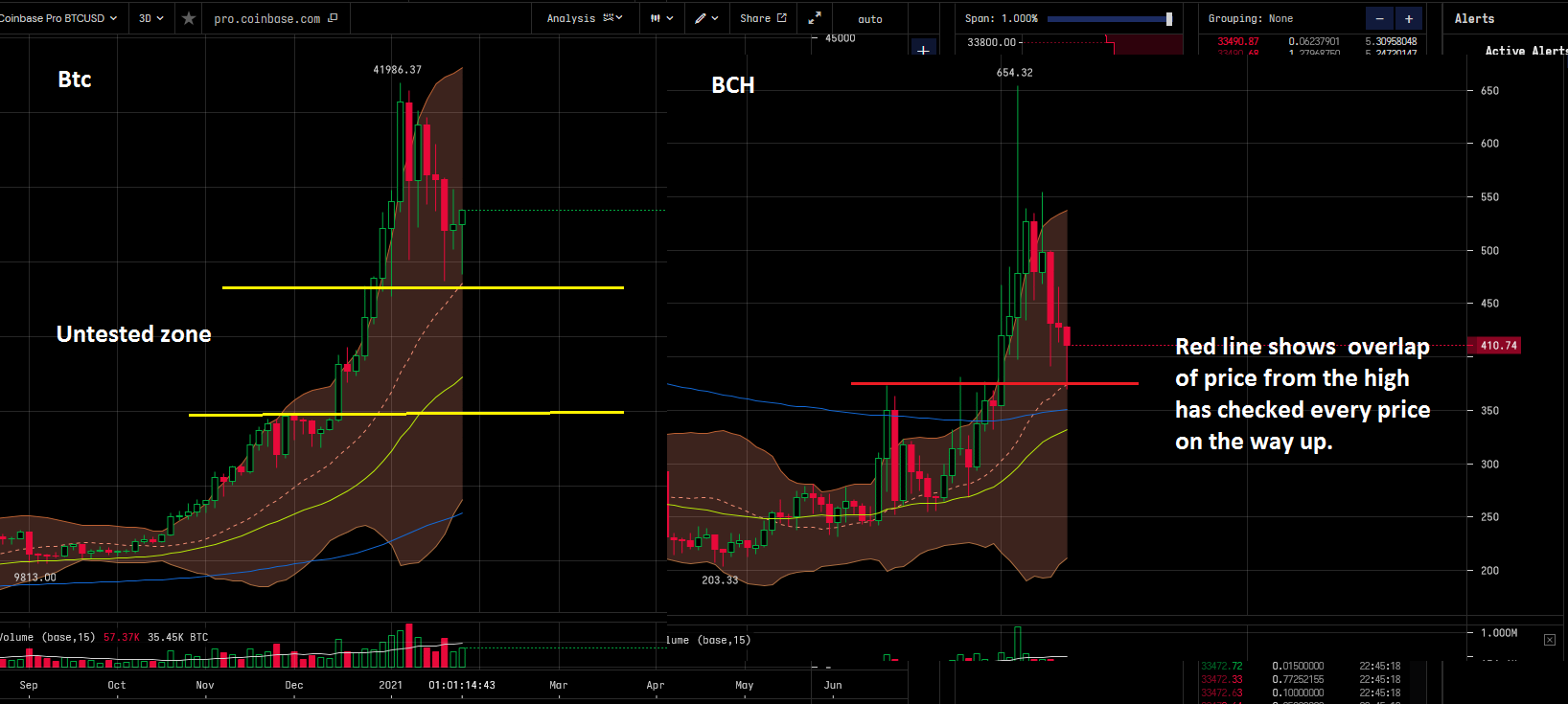Click the 01:01:14:43 candle countdown timer
This screenshot has height=704, width=1568.
click(462, 685)
